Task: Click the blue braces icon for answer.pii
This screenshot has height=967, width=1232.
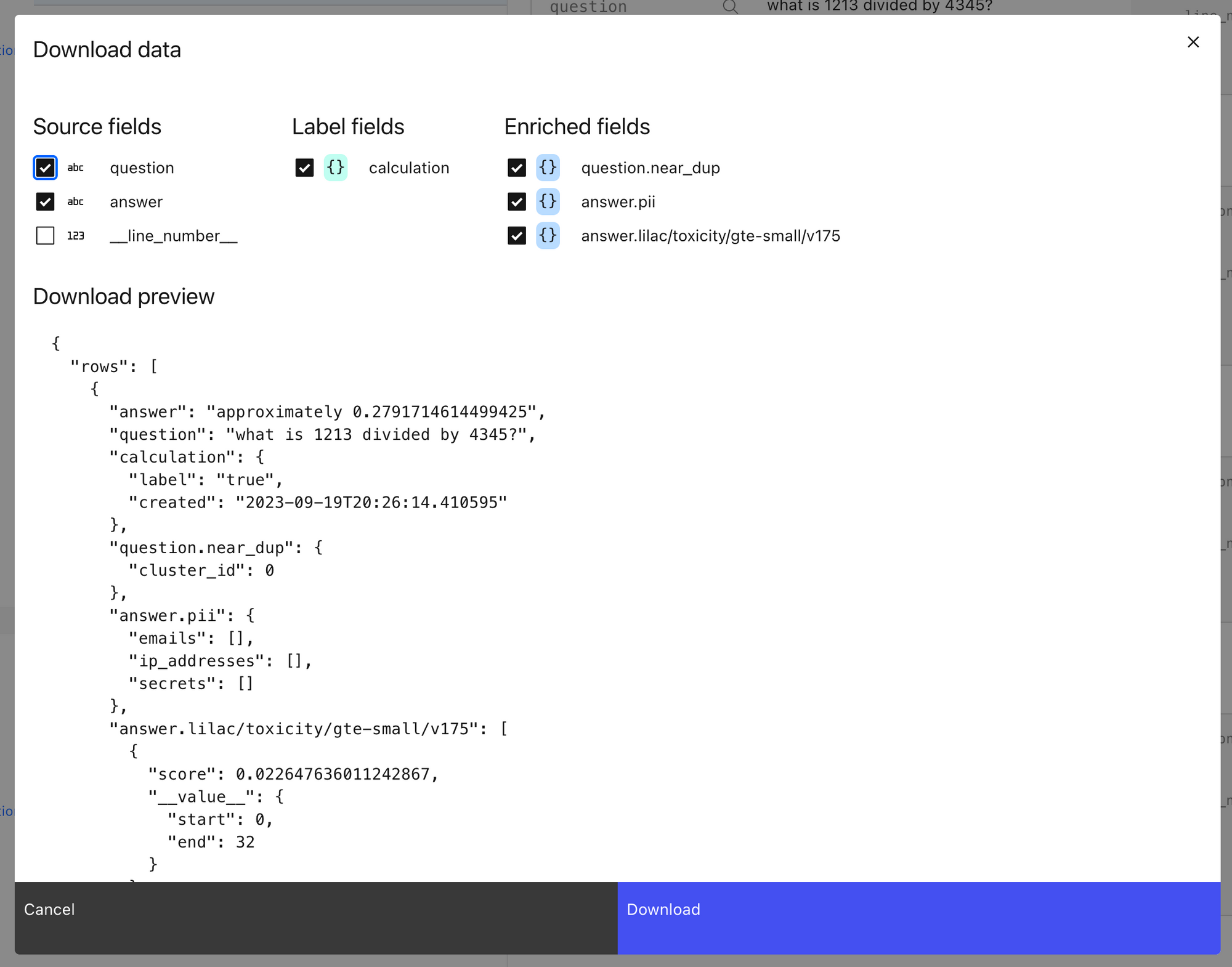Action: [x=548, y=201]
